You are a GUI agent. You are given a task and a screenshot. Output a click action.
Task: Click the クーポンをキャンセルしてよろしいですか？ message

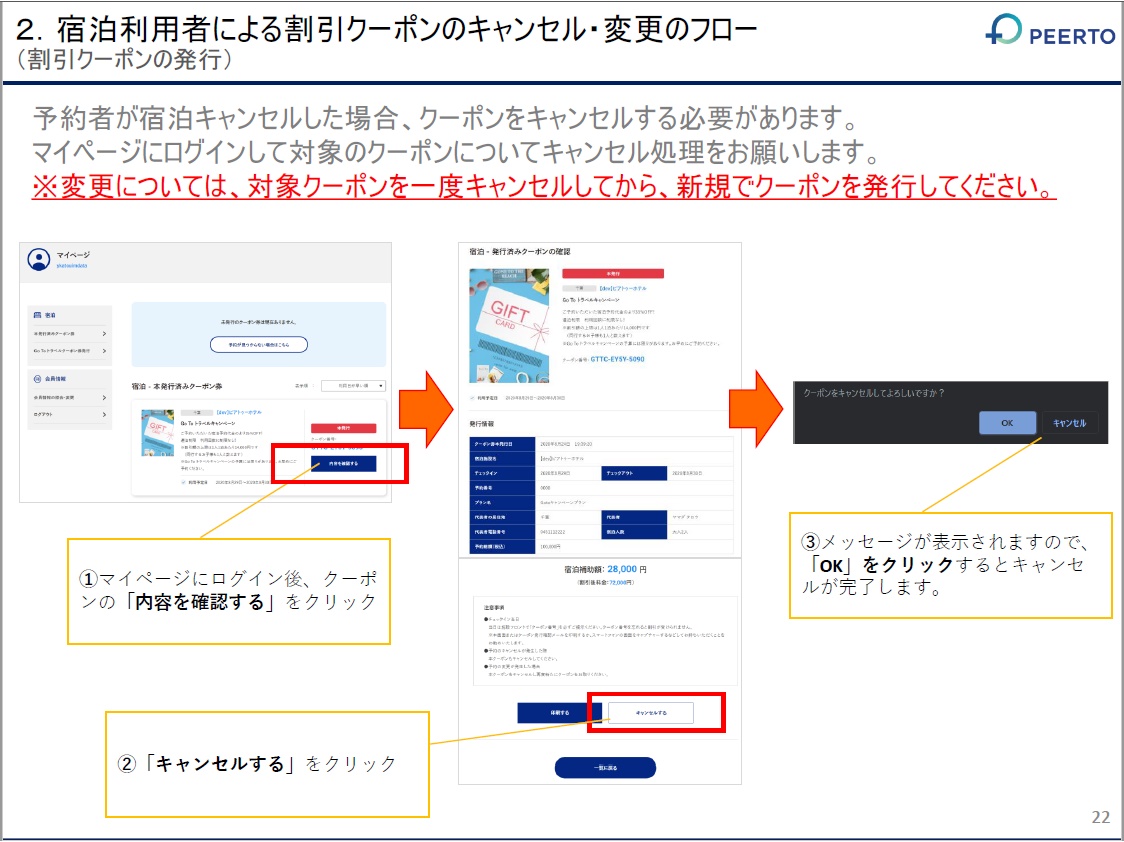[x=874, y=393]
